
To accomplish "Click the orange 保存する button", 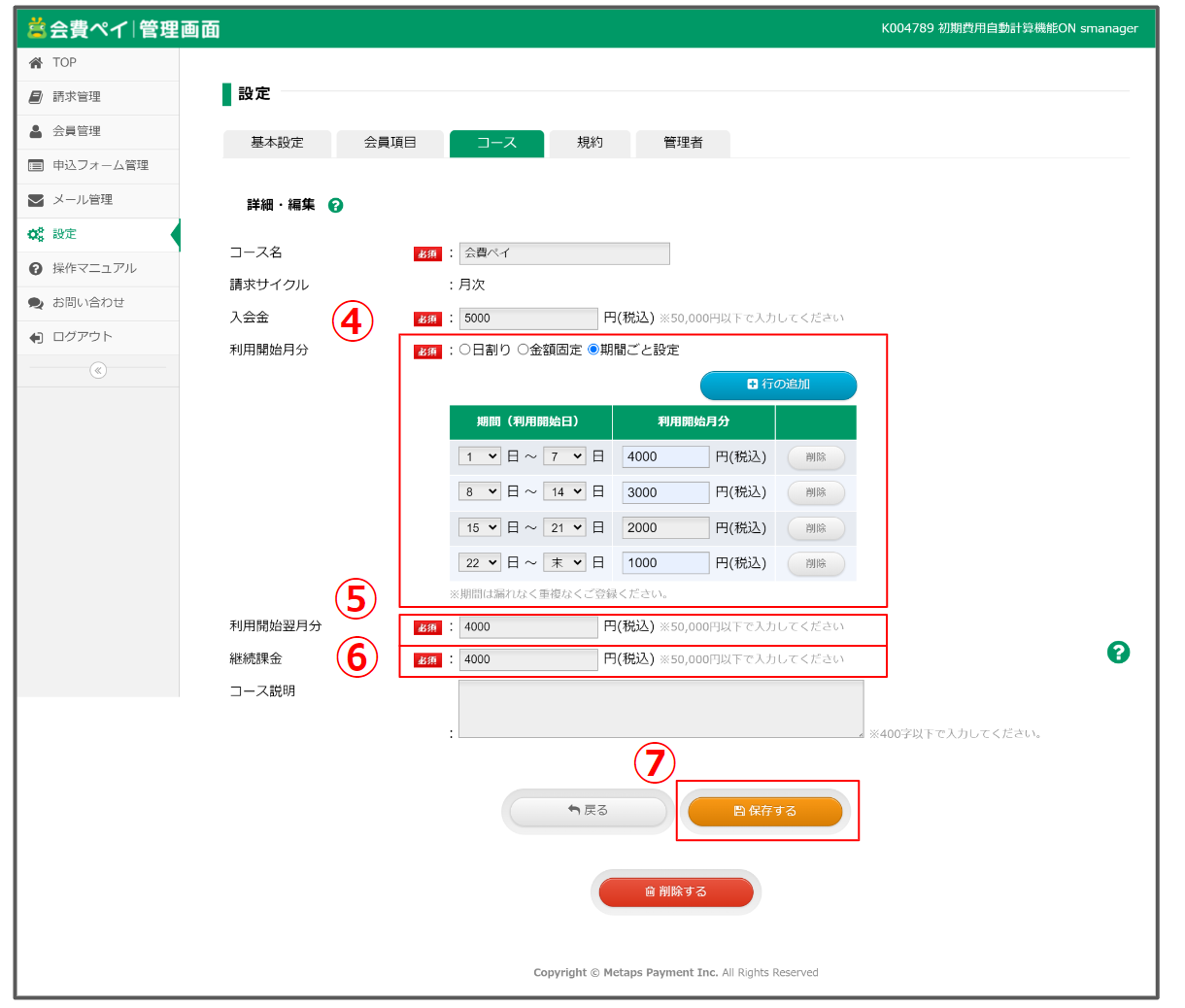I will [x=764, y=811].
